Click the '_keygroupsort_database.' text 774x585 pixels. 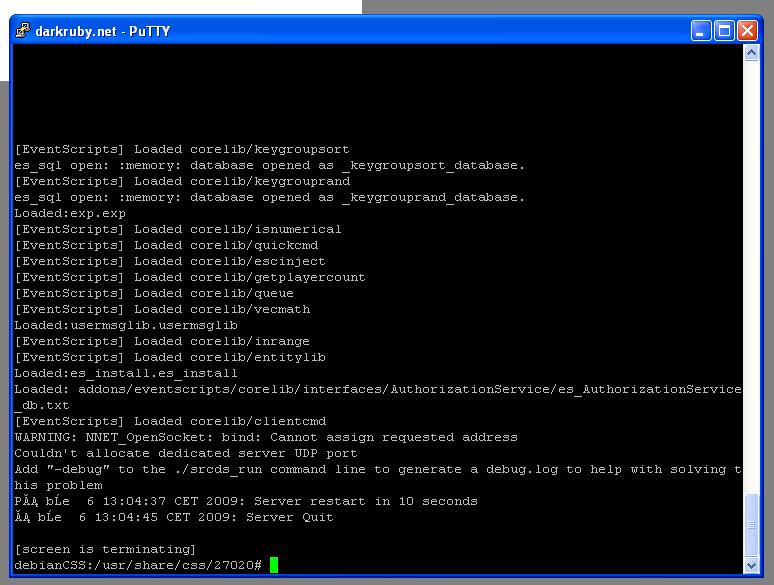coord(433,165)
